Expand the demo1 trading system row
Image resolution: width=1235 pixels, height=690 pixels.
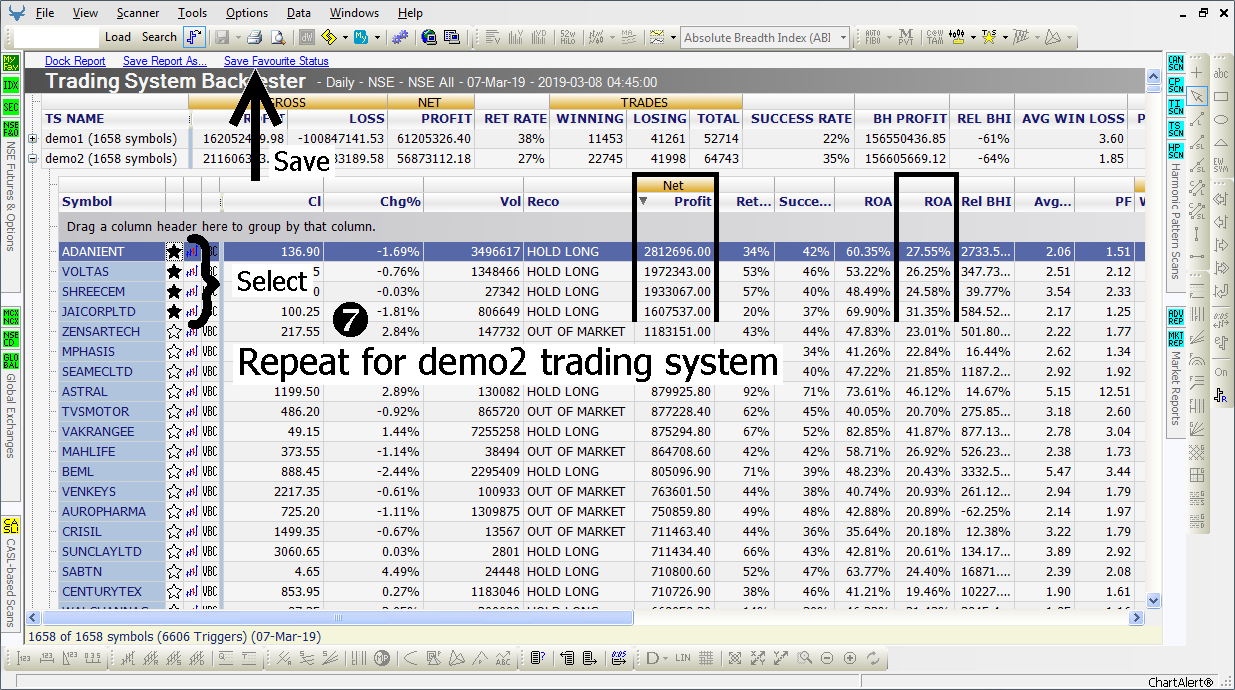click(34, 139)
